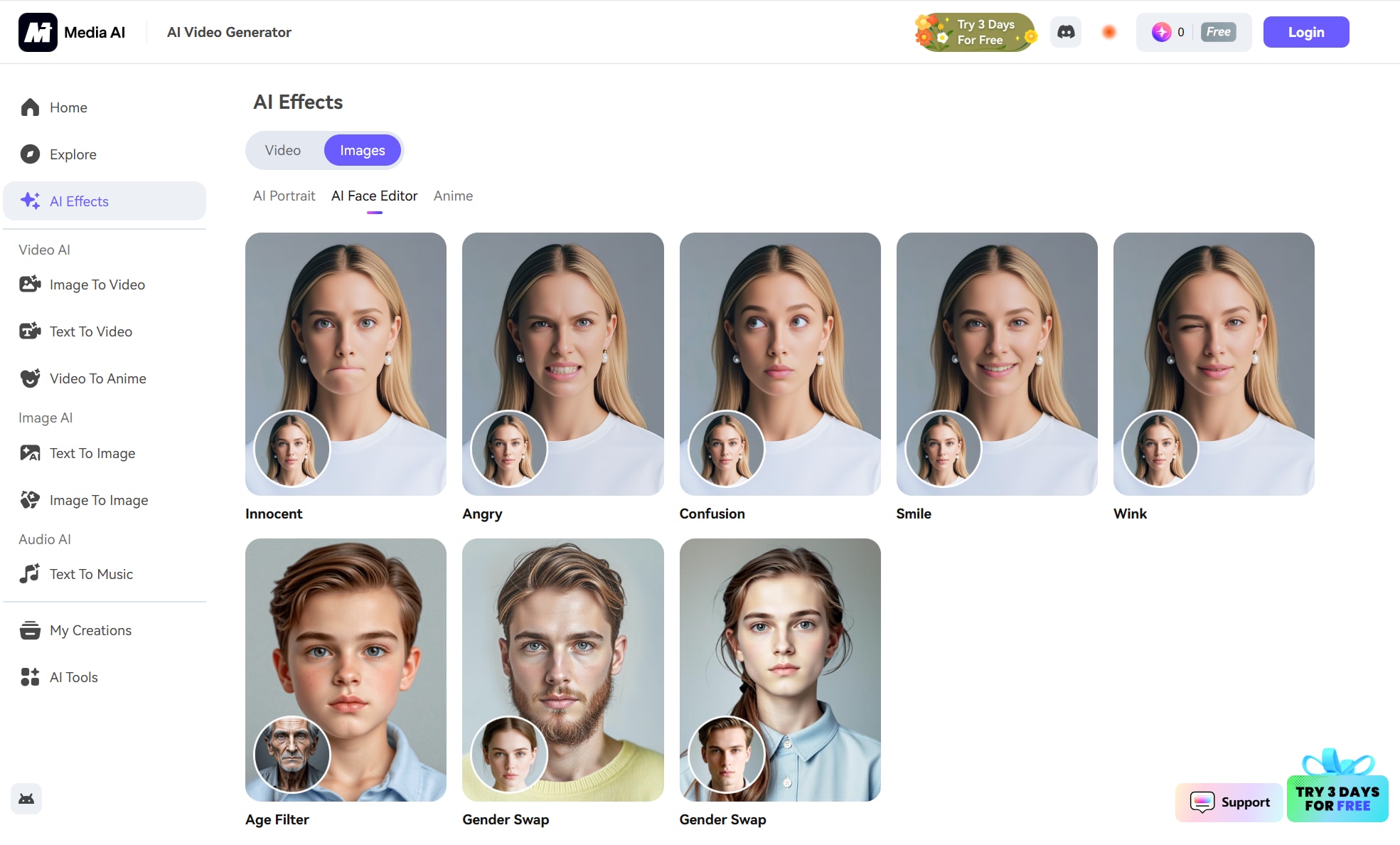Click the credits gem icon
1400x845 pixels.
[x=1161, y=32]
